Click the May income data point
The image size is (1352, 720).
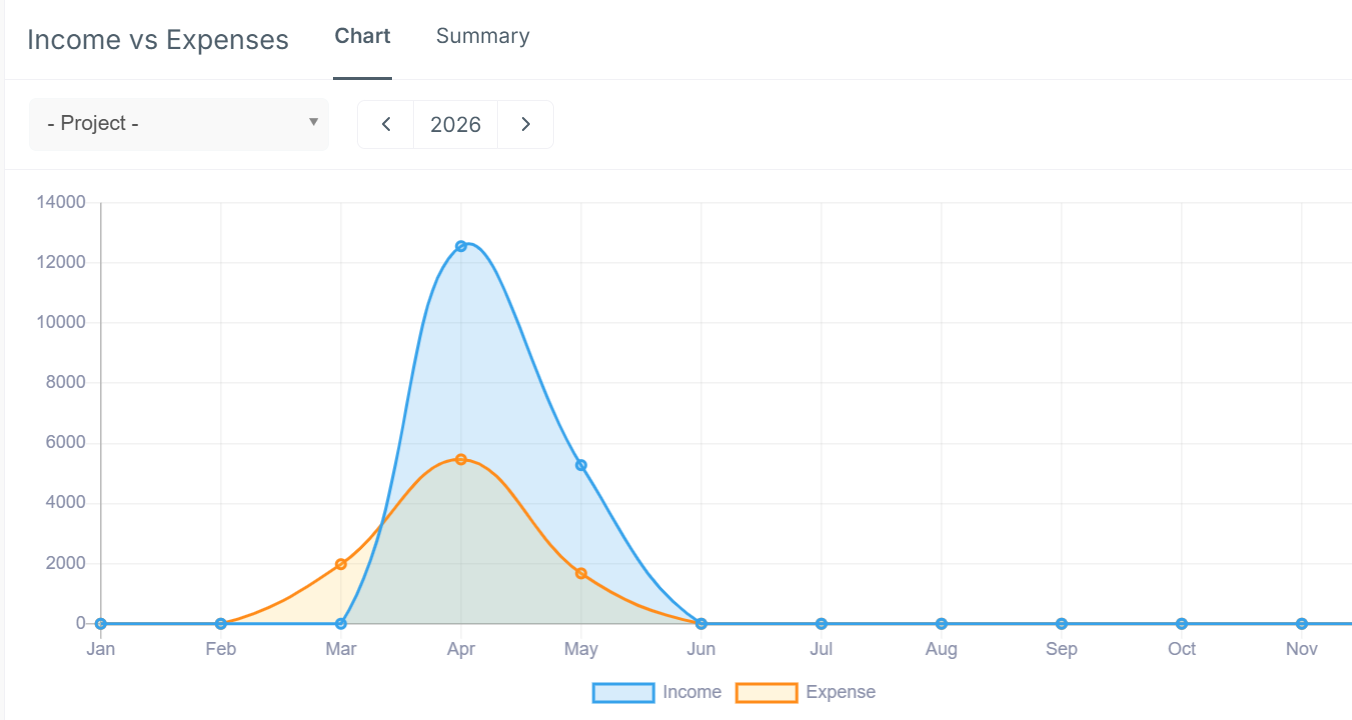click(x=581, y=465)
